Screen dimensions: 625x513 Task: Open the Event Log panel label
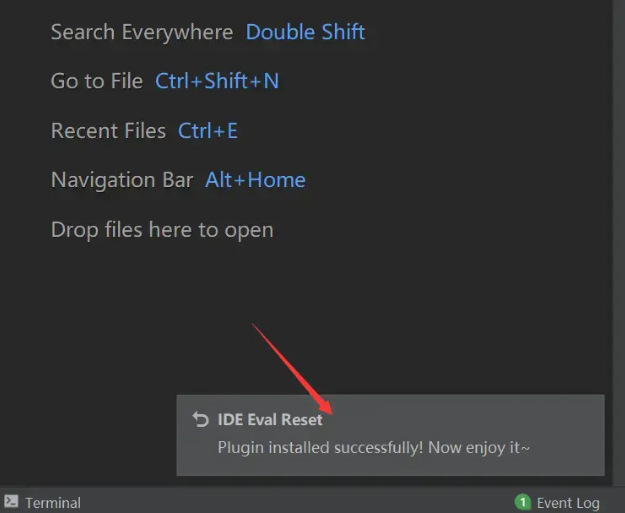tap(568, 503)
